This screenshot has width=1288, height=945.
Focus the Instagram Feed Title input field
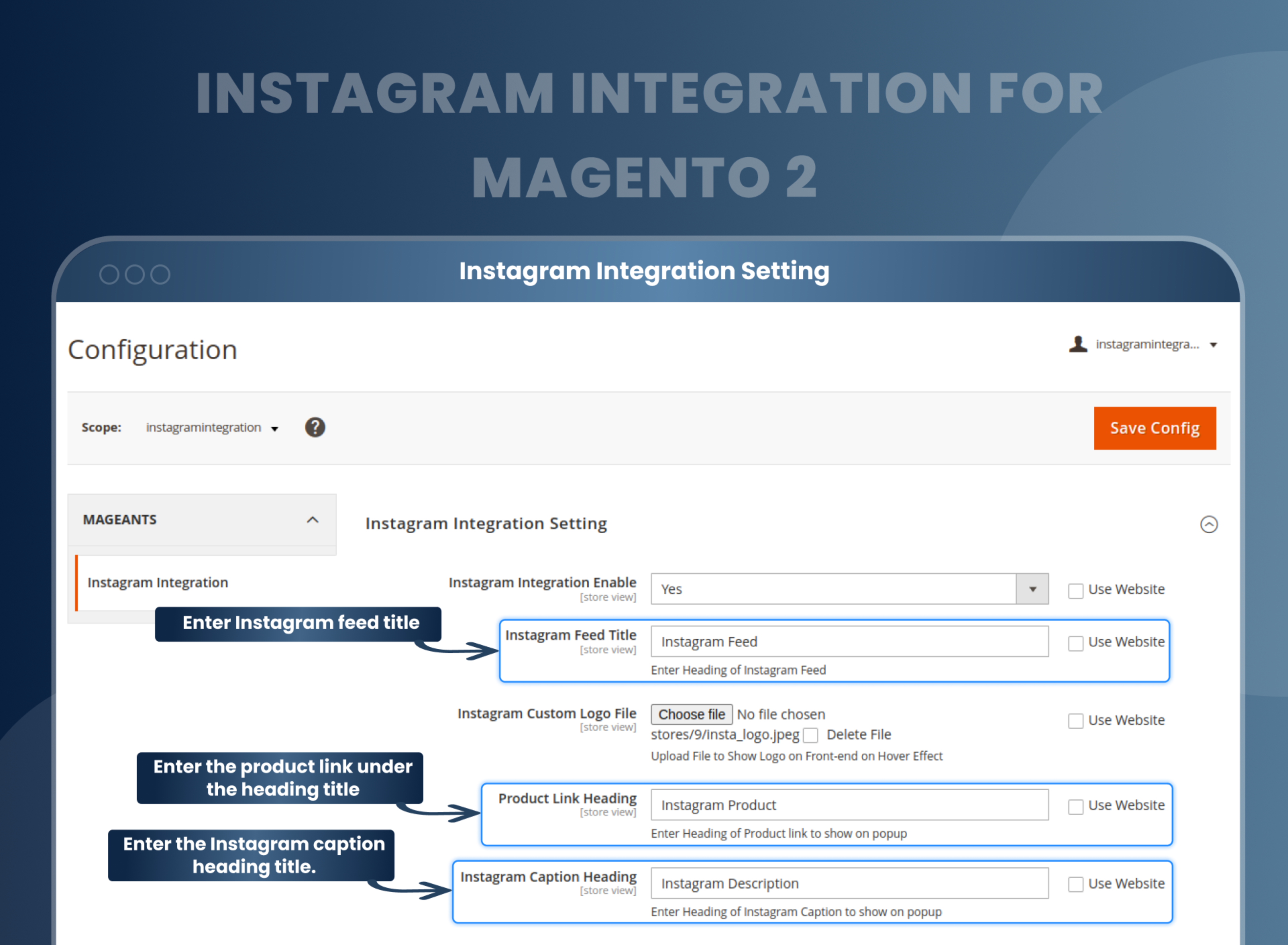[850, 641]
